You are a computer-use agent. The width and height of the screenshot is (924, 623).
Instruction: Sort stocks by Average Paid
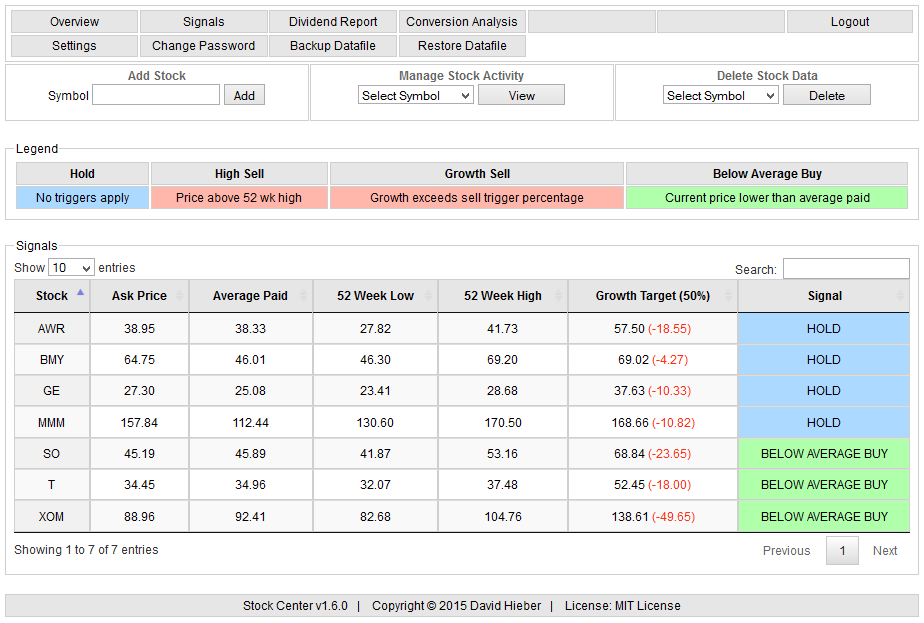coord(251,295)
